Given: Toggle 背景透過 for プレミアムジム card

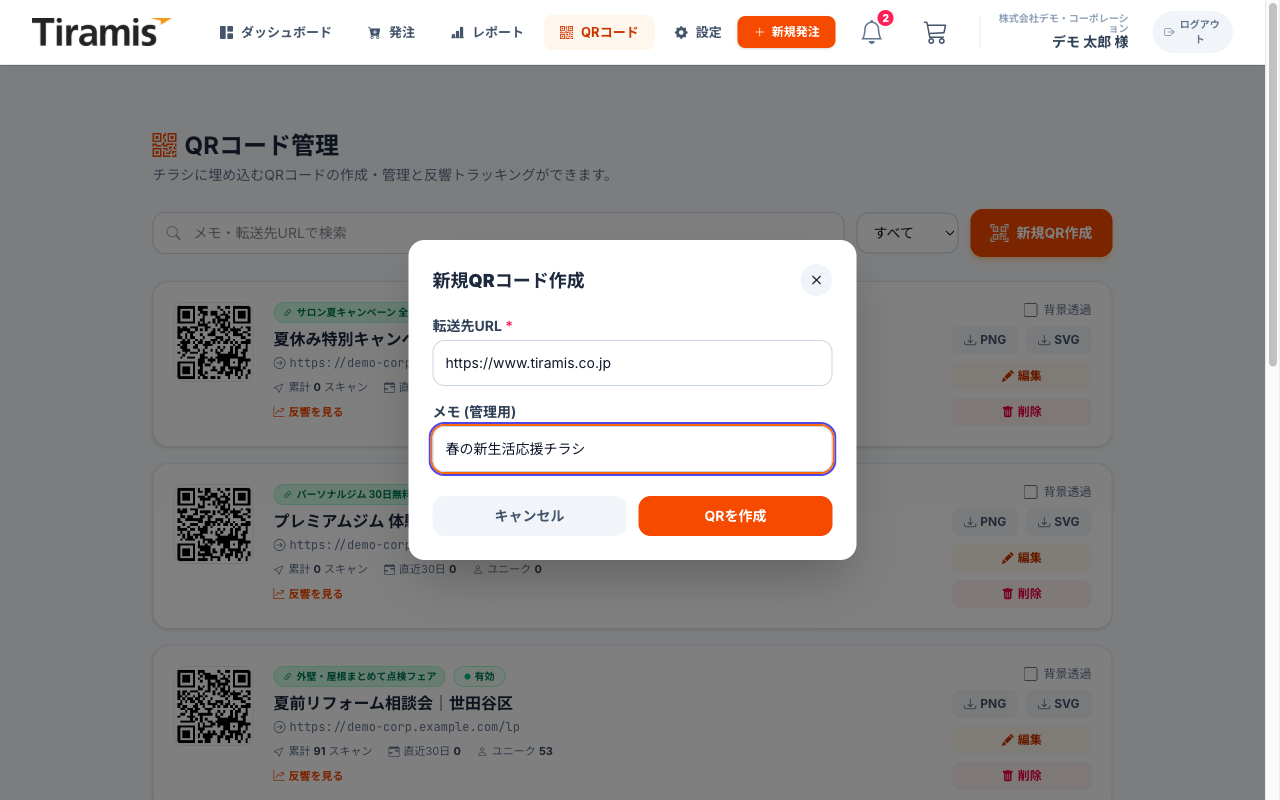Looking at the screenshot, I should [1031, 492].
